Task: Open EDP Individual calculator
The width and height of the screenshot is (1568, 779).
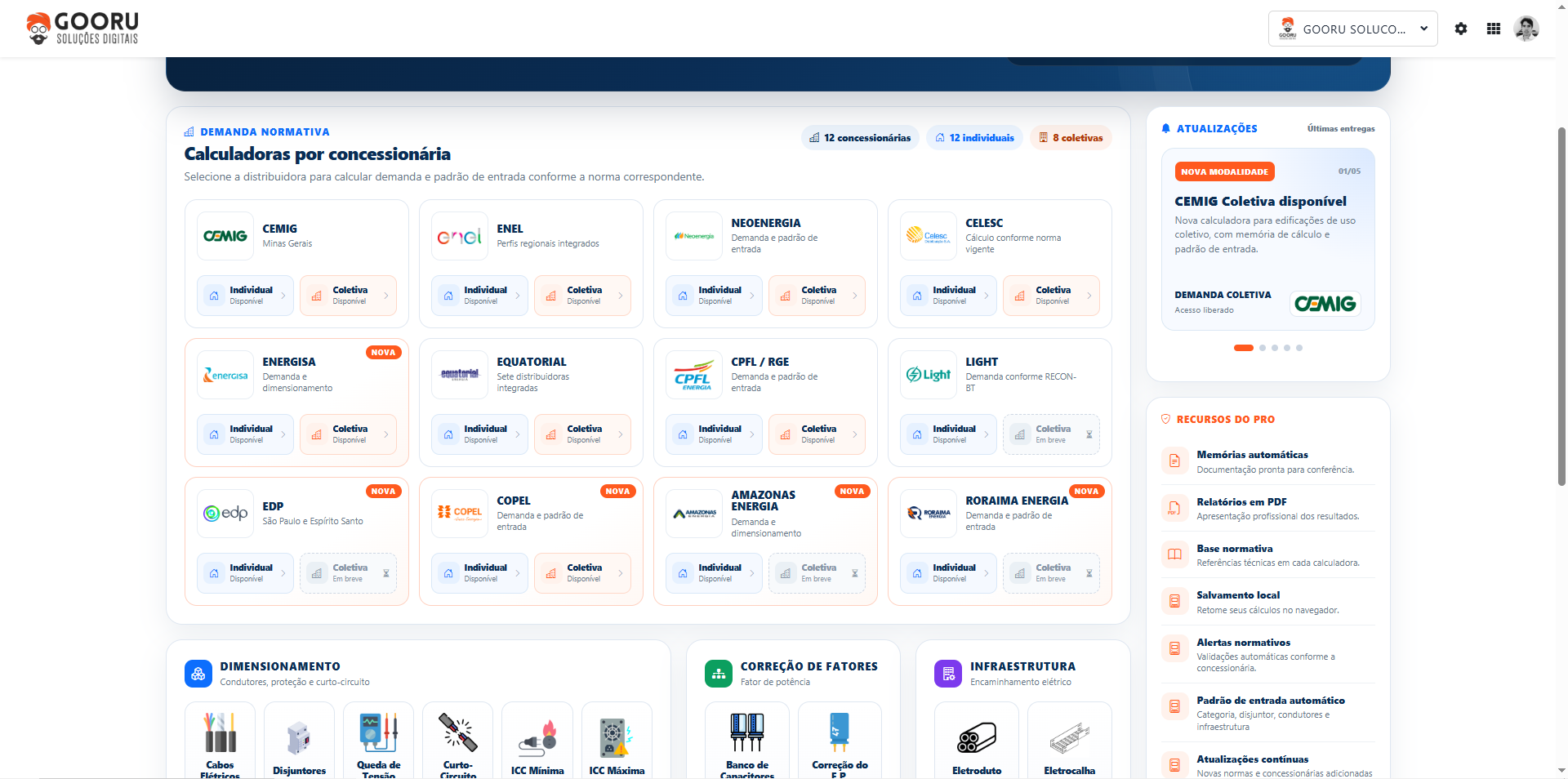Action: [245, 573]
